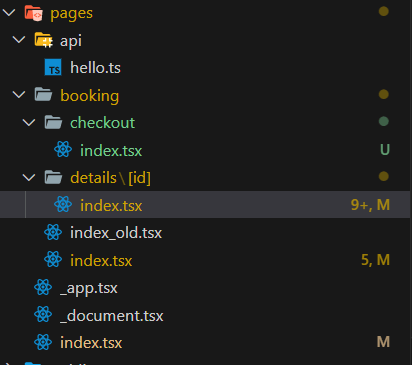Viewport: 412px width, 365px height.
Task: Open index.tsx with 5 problems
Action: tap(101, 260)
